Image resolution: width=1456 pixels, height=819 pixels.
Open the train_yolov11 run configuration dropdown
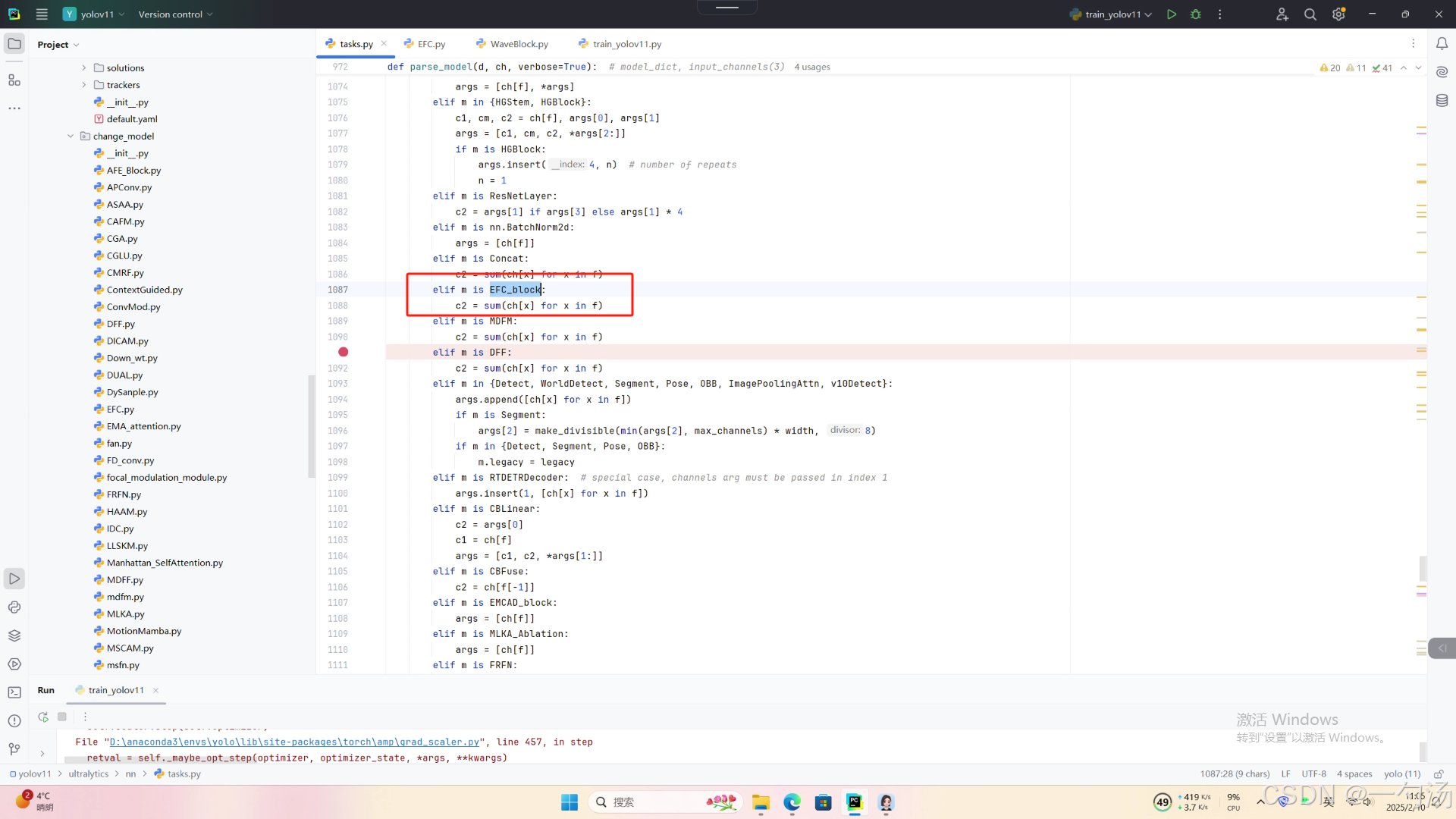coord(1112,14)
